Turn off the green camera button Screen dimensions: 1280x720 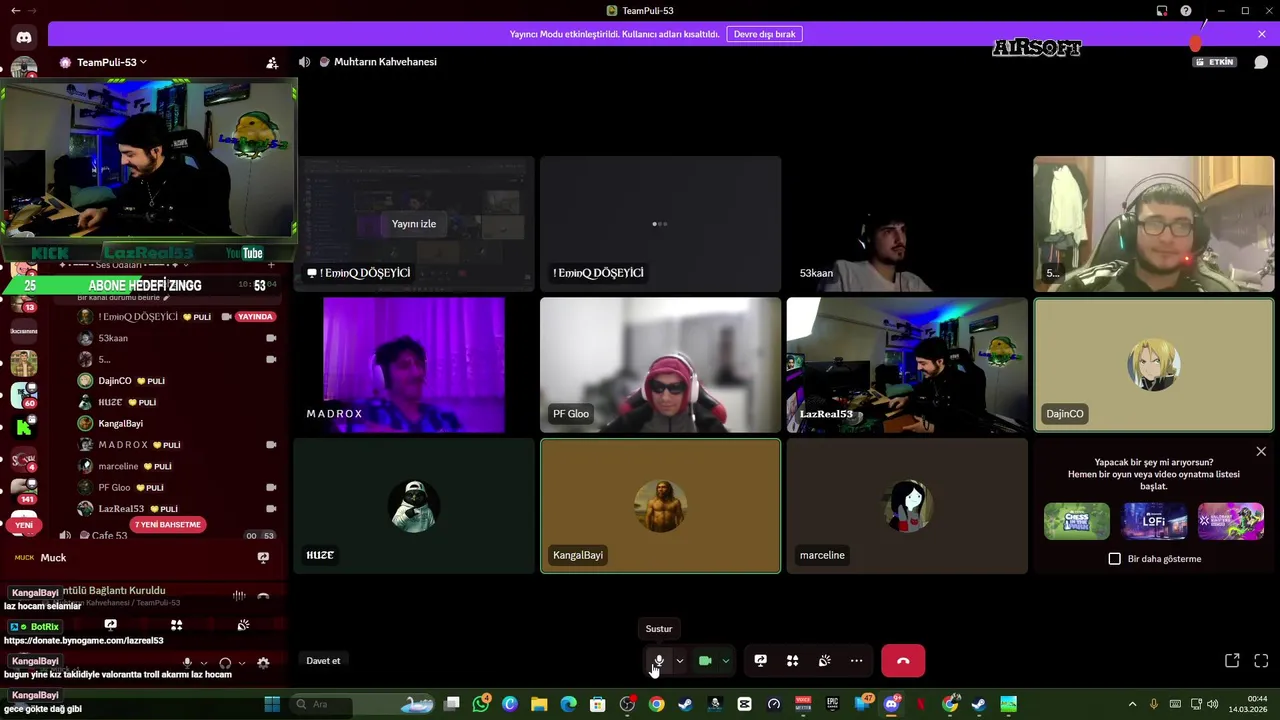click(x=705, y=661)
